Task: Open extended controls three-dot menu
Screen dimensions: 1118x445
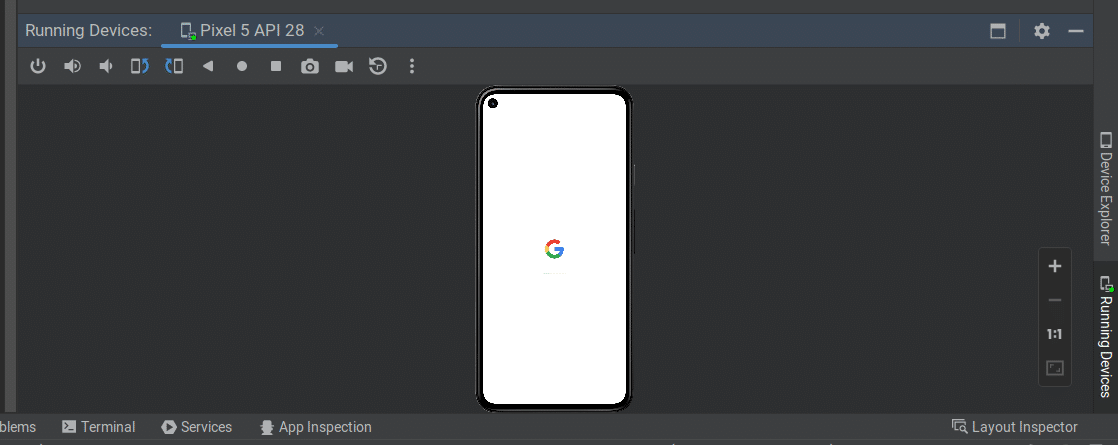Action: [411, 66]
